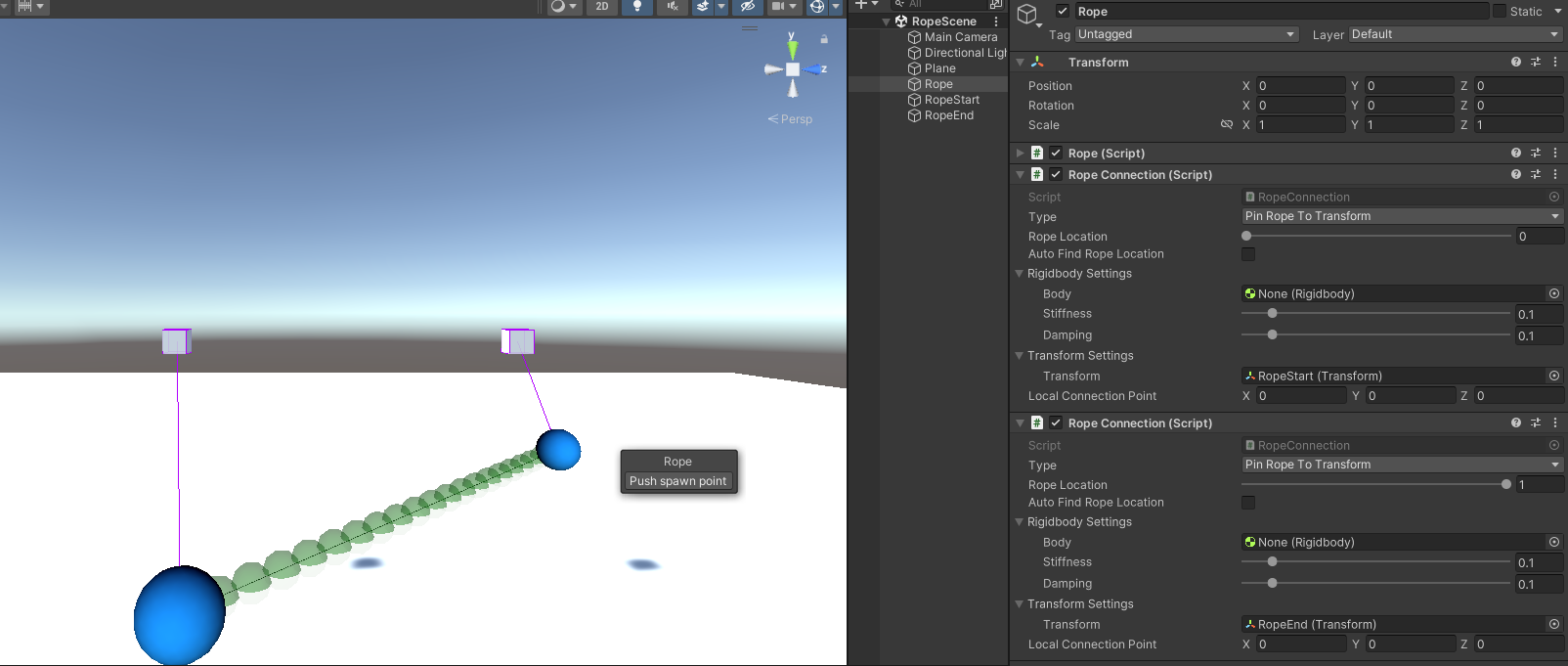
Task: Toggle scene lighting with the lightbulb icon
Action: point(637,7)
